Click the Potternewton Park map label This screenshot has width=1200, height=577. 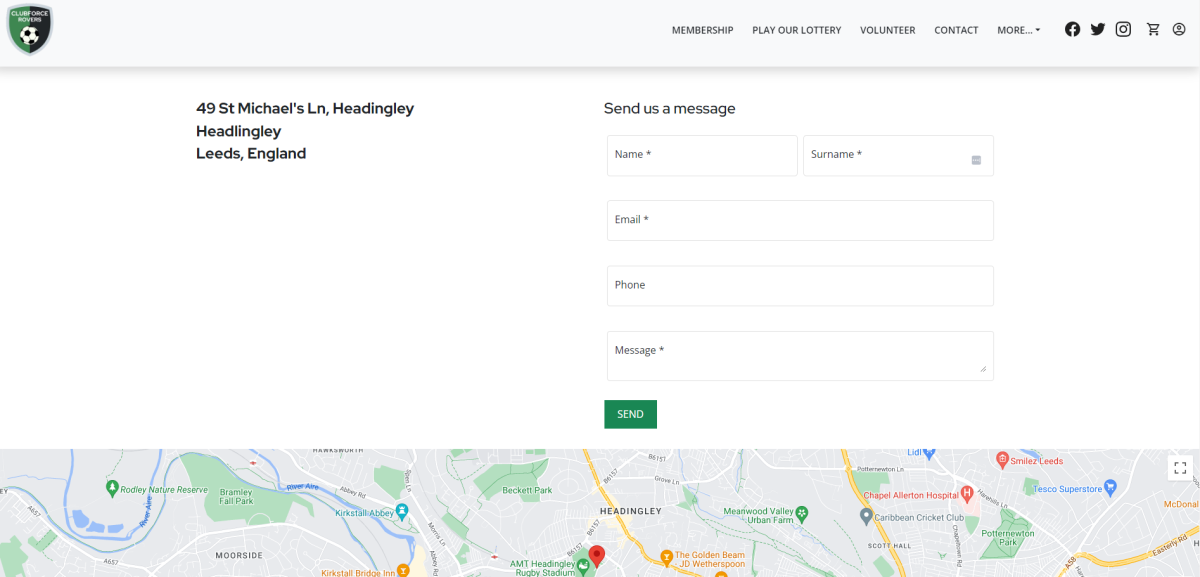pos(1008,538)
